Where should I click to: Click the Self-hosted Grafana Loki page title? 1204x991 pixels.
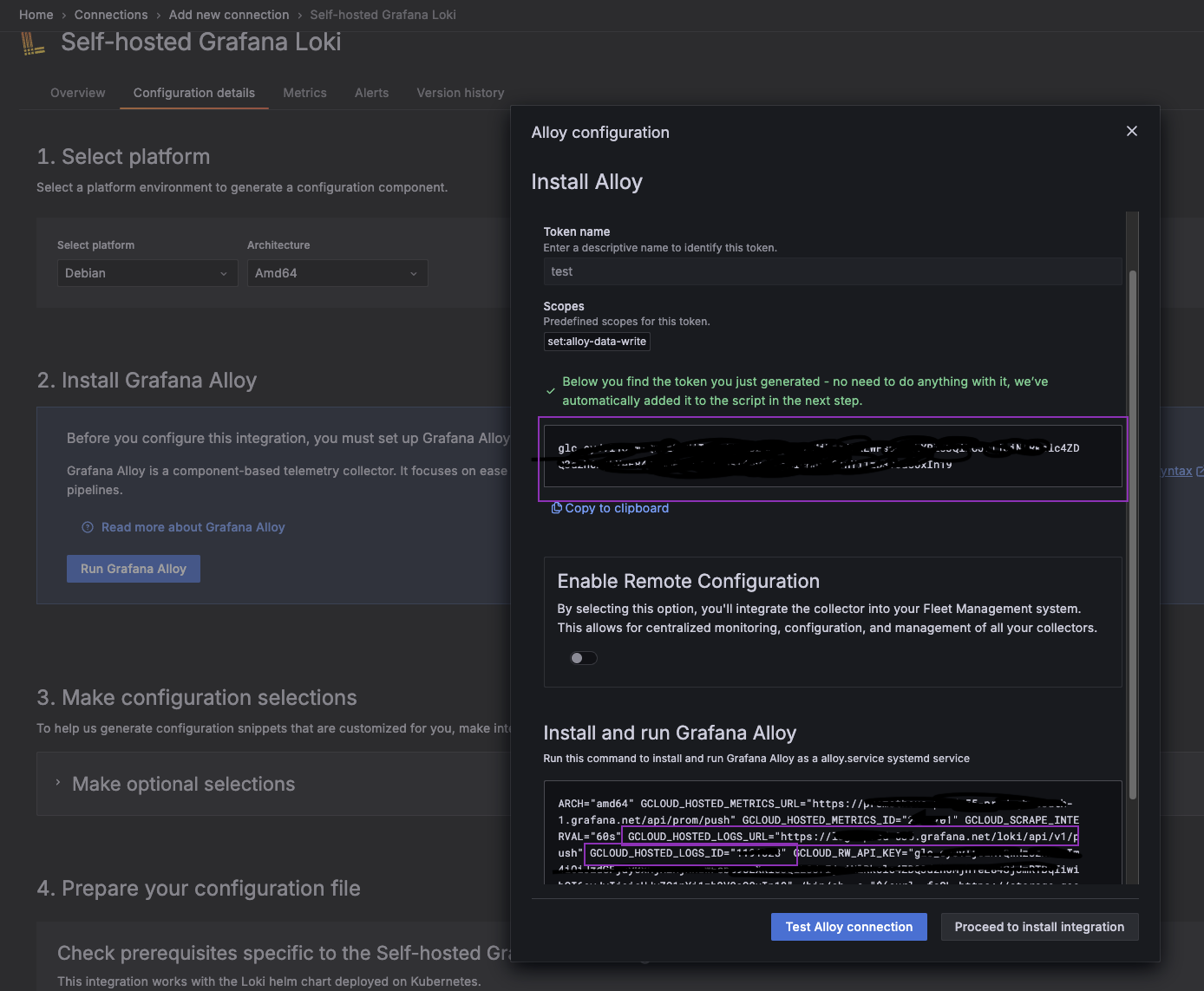(201, 42)
